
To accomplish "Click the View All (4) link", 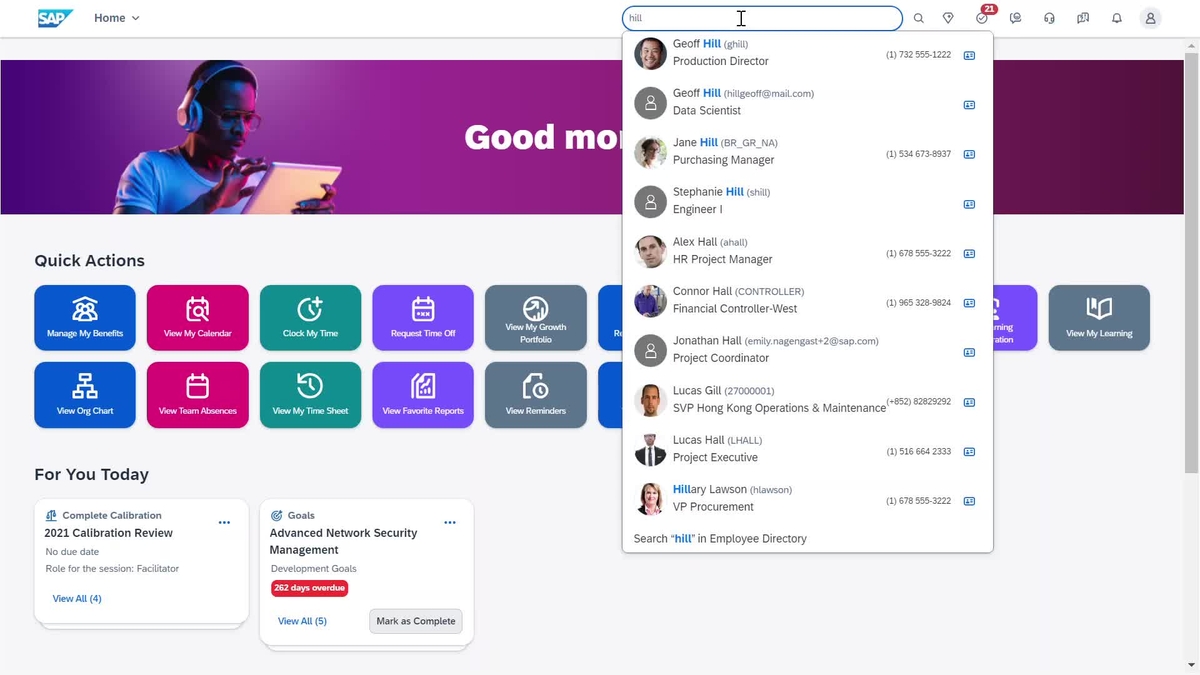I will (77, 599).
